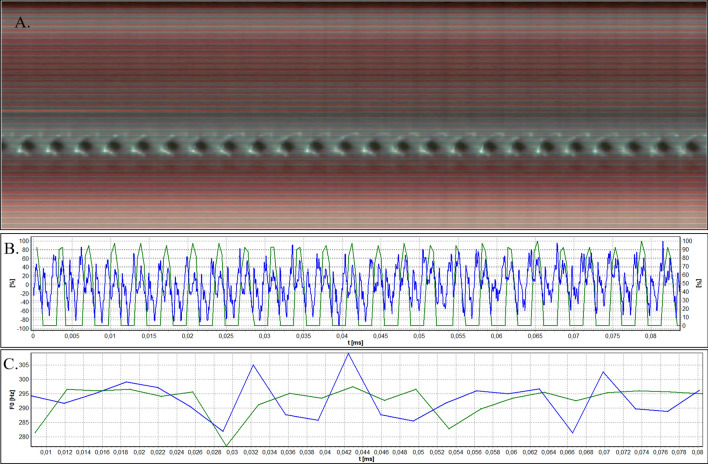This screenshot has height=464, width=708.
Task: Click the '0,065' time tick in panel B
Action: [535, 336]
